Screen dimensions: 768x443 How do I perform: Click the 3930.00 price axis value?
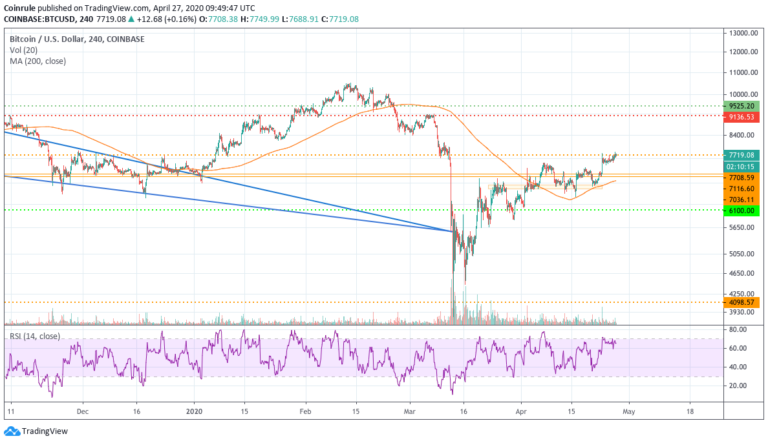coord(742,312)
